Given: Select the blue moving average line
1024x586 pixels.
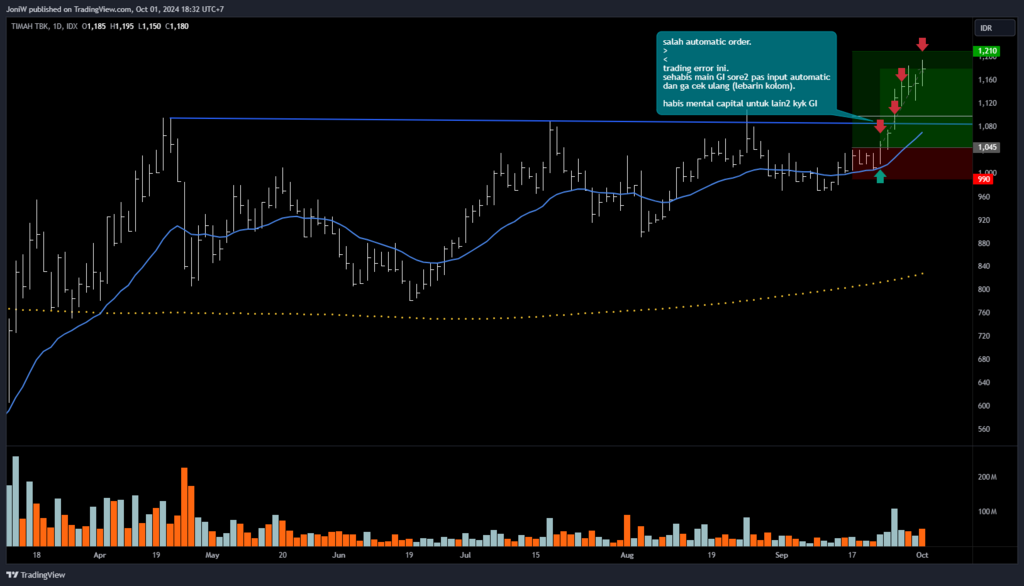Looking at the screenshot, I should click(300, 219).
